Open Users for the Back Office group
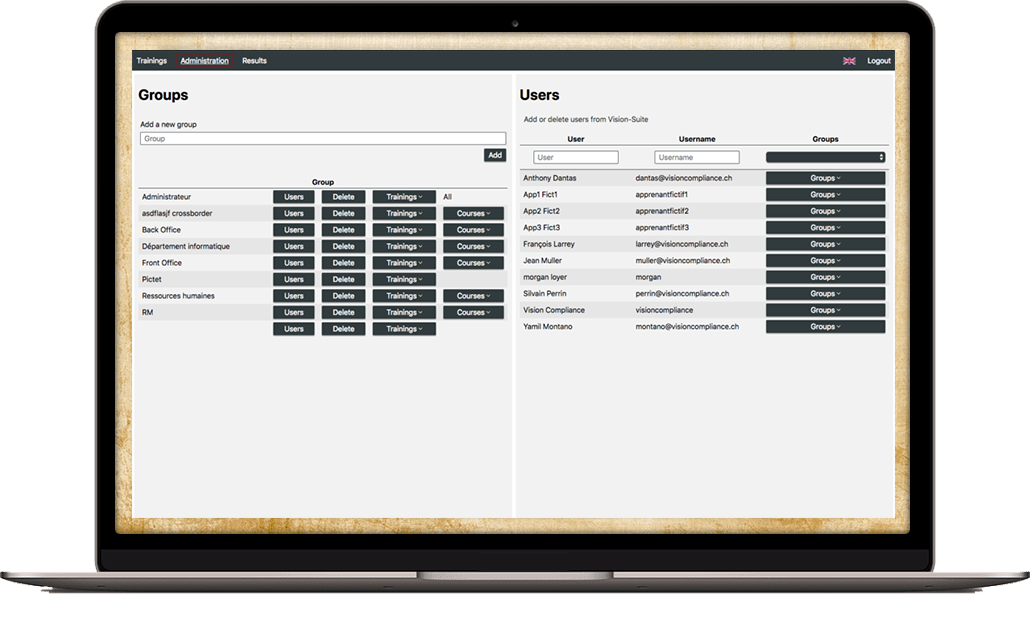Image resolution: width=1030 pixels, height=626 pixels. pos(294,230)
